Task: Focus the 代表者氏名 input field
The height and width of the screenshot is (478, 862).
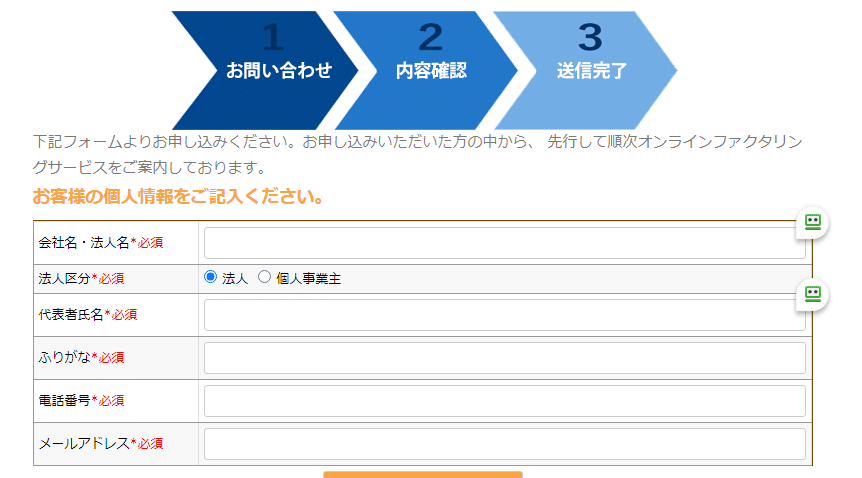Action: (x=504, y=315)
